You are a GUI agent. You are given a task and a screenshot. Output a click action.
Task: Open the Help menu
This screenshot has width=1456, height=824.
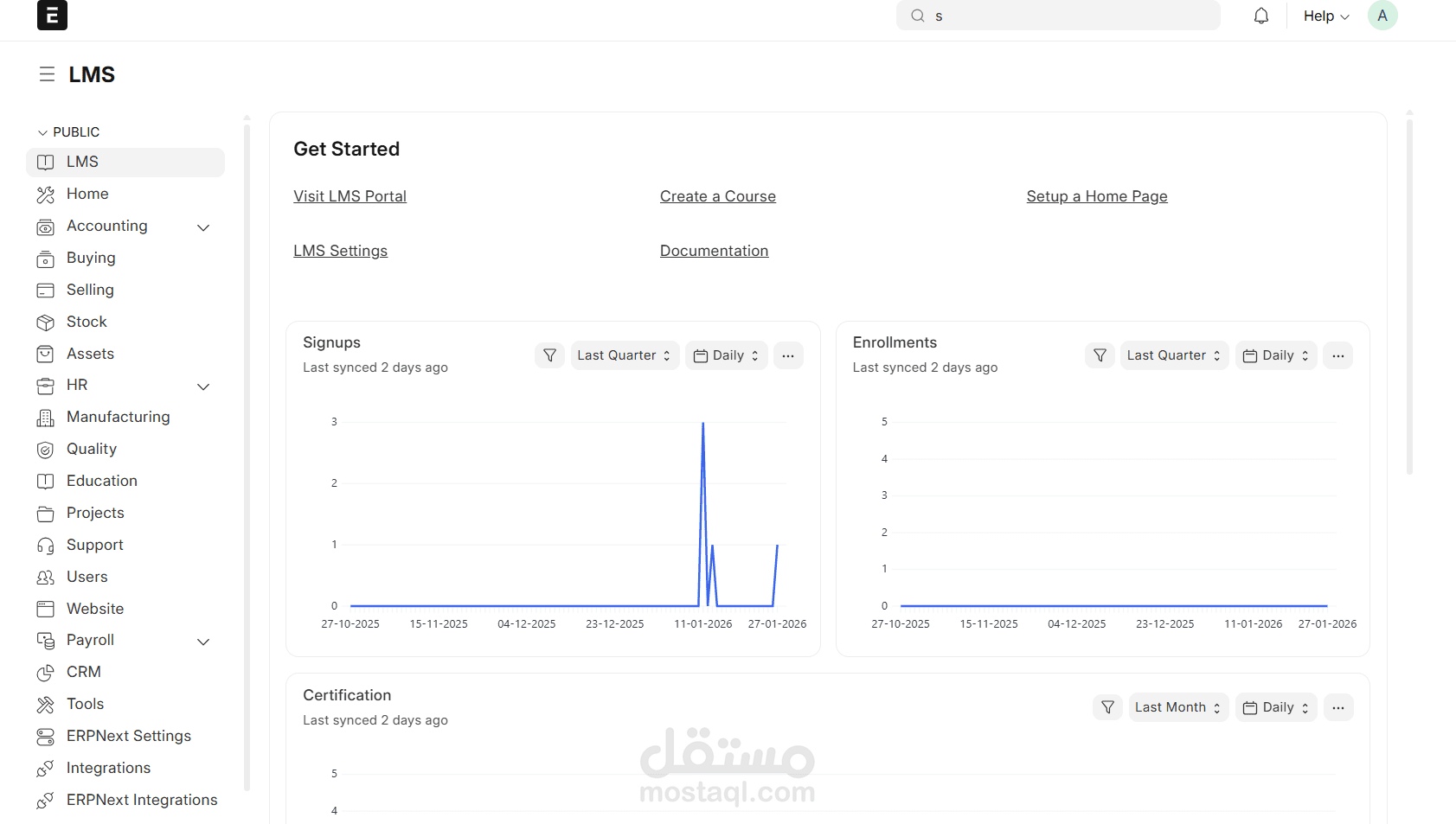pos(1325,15)
